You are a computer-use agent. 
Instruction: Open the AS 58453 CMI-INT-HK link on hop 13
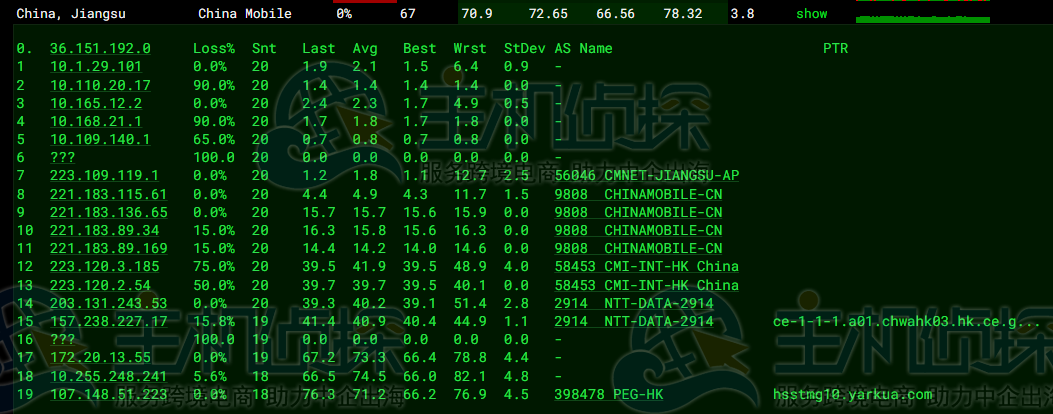647,285
